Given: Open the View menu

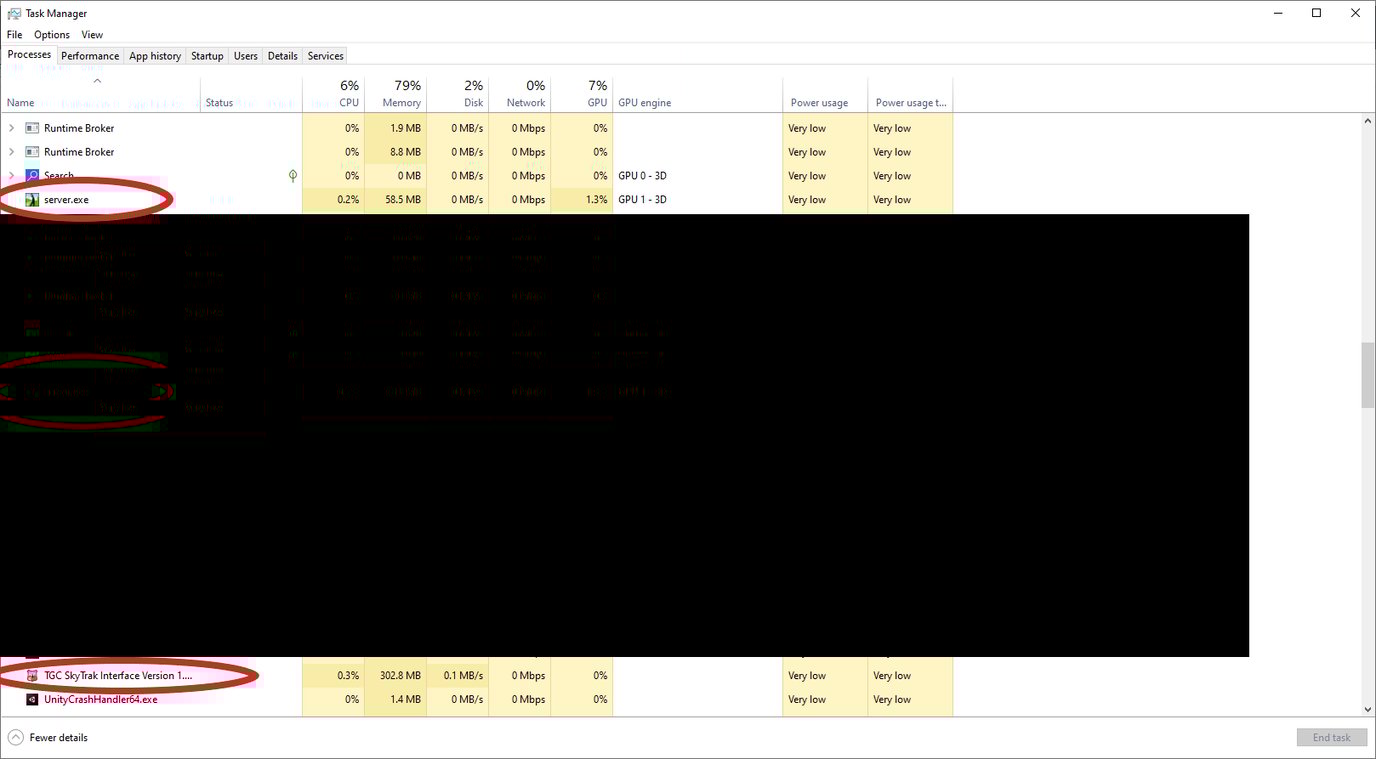Looking at the screenshot, I should pos(91,33).
